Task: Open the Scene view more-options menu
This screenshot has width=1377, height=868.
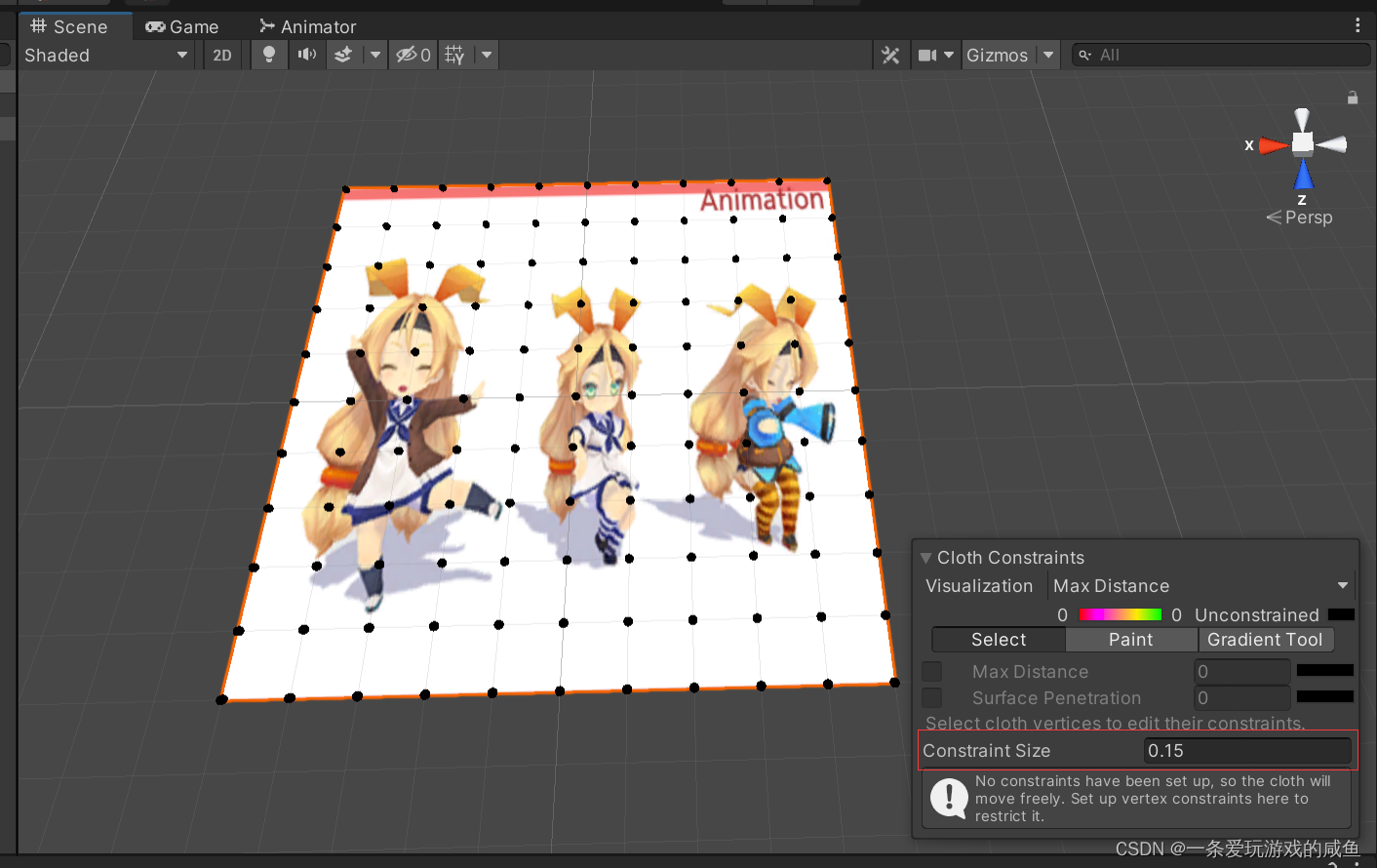Action: [1357, 25]
